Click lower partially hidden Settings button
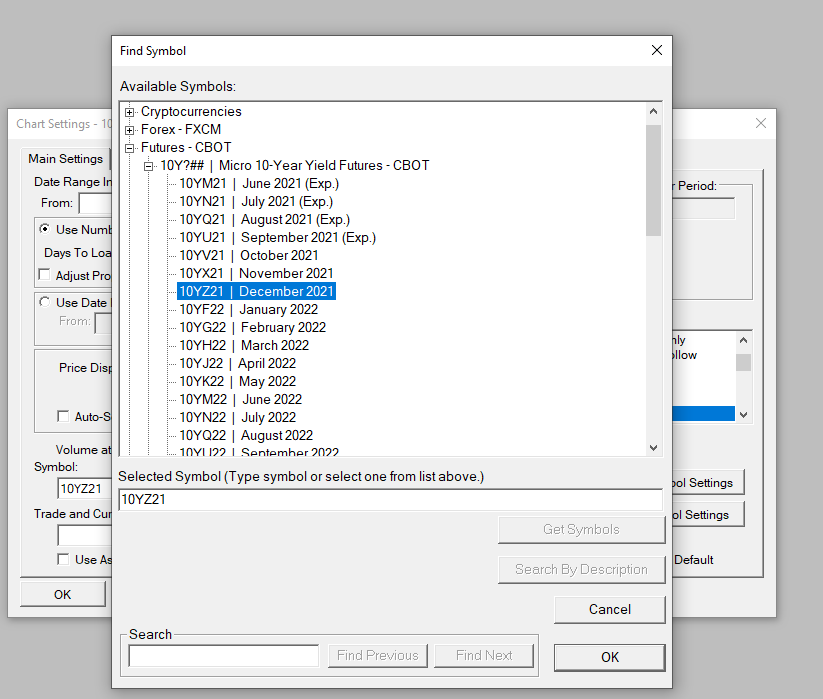Screen dimensions: 823x699 pos(708,515)
